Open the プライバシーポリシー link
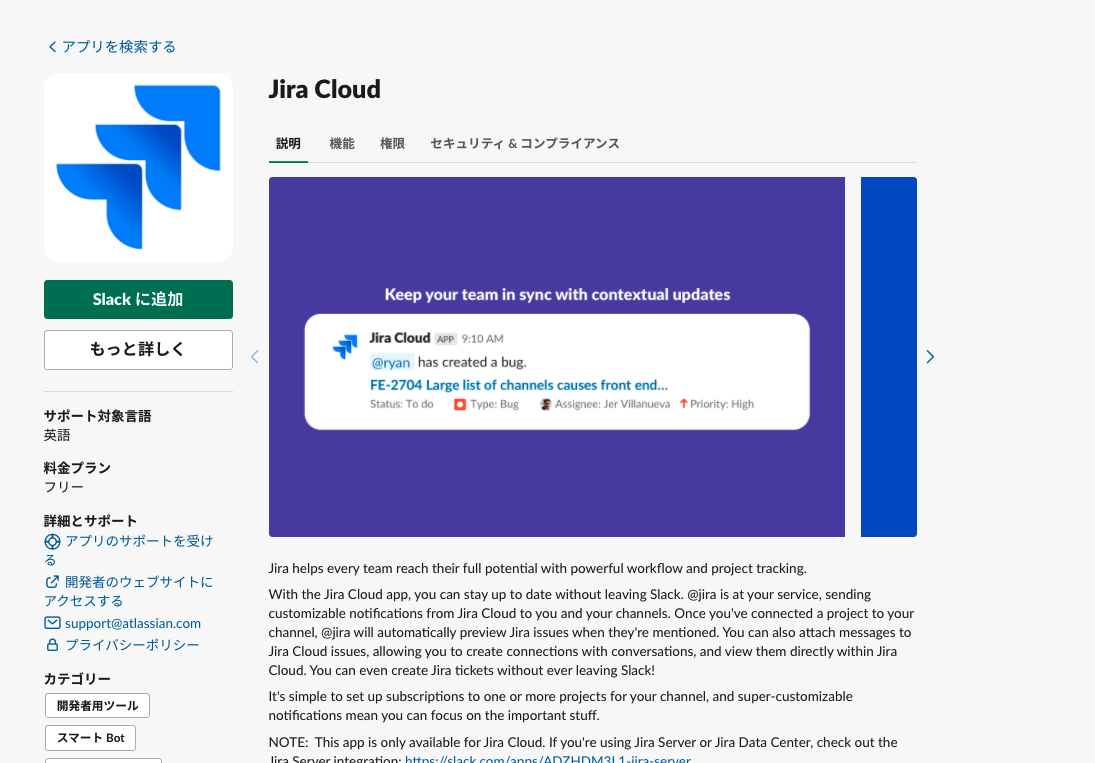1095x763 pixels. click(x=132, y=645)
